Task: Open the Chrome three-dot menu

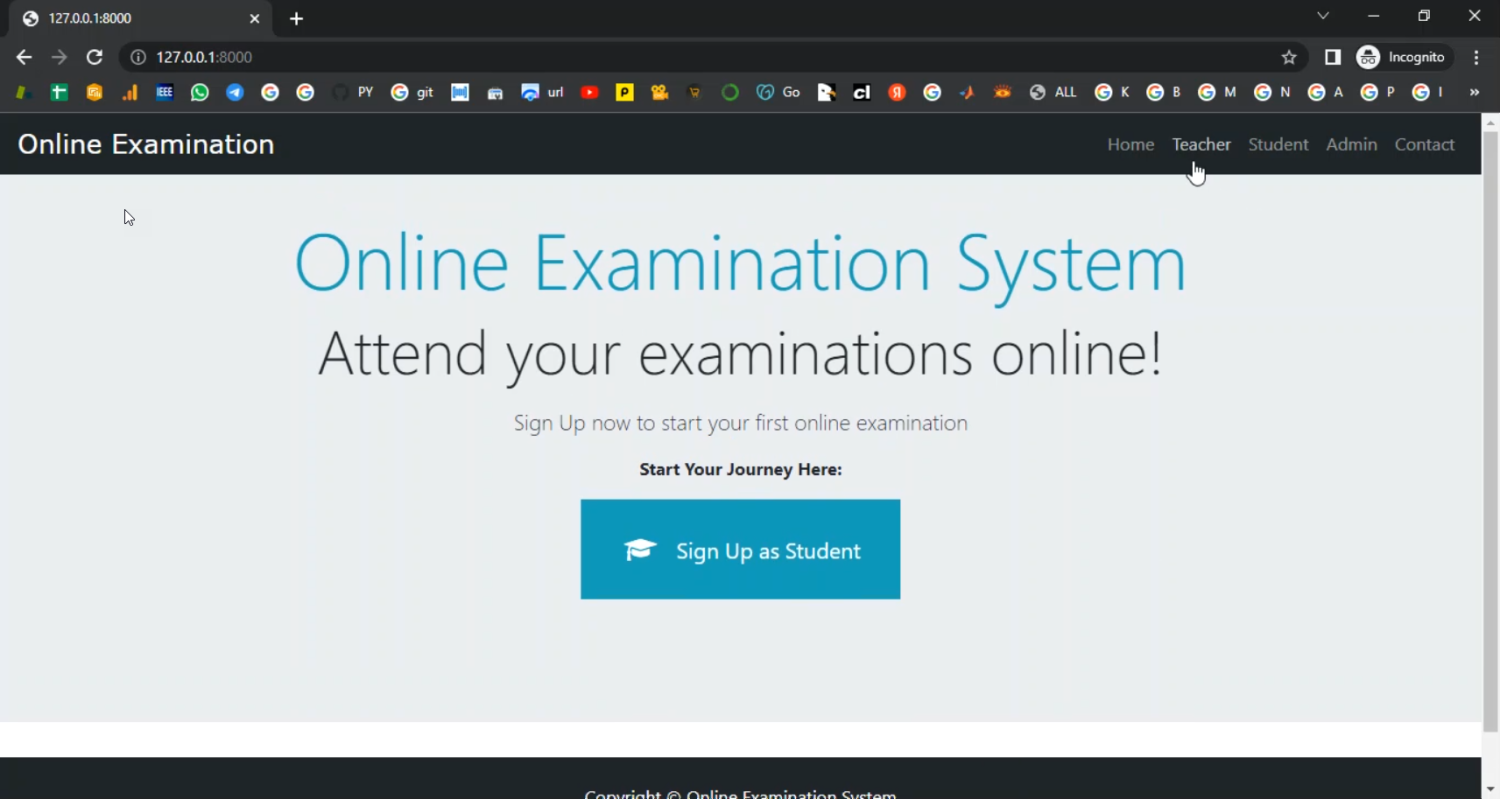Action: pyautogui.click(x=1476, y=57)
